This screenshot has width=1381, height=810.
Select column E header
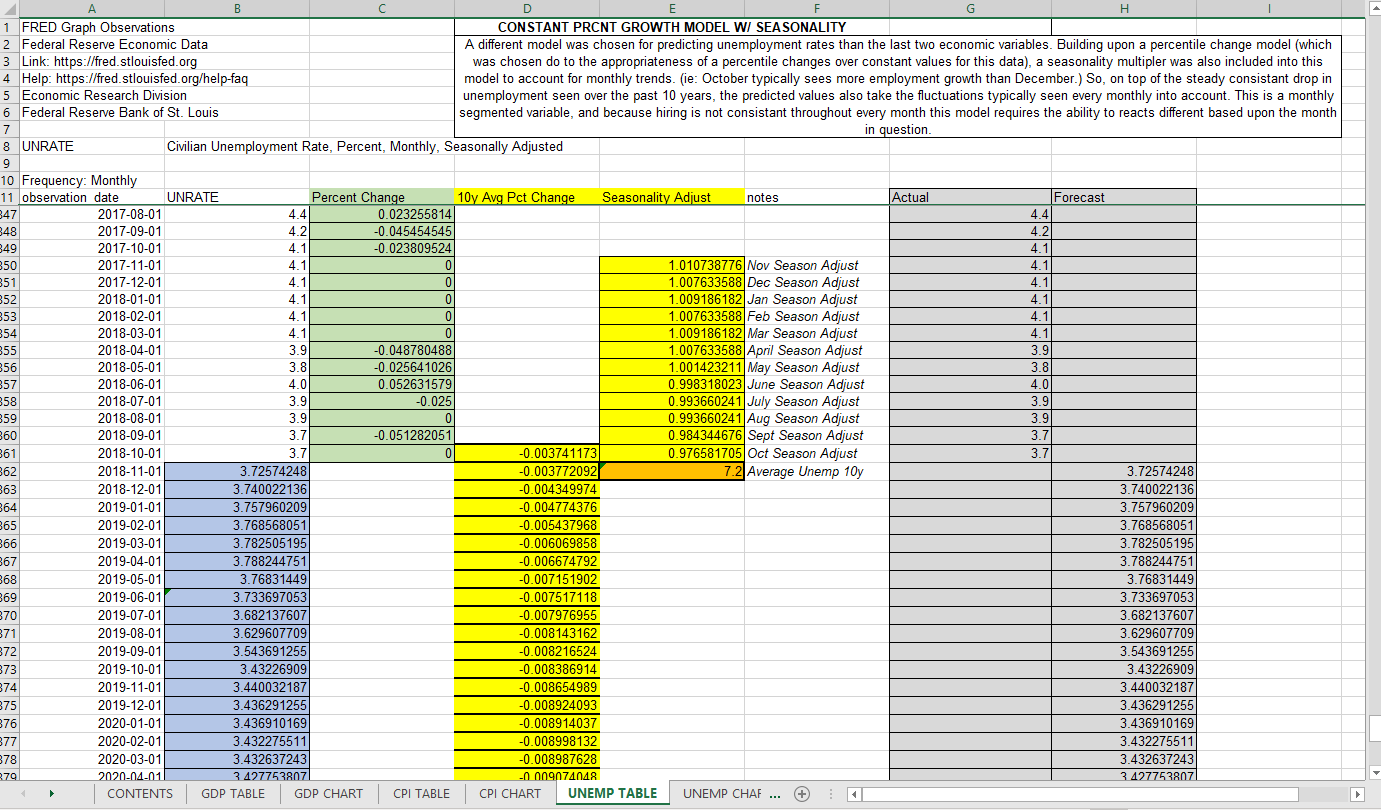coord(672,9)
